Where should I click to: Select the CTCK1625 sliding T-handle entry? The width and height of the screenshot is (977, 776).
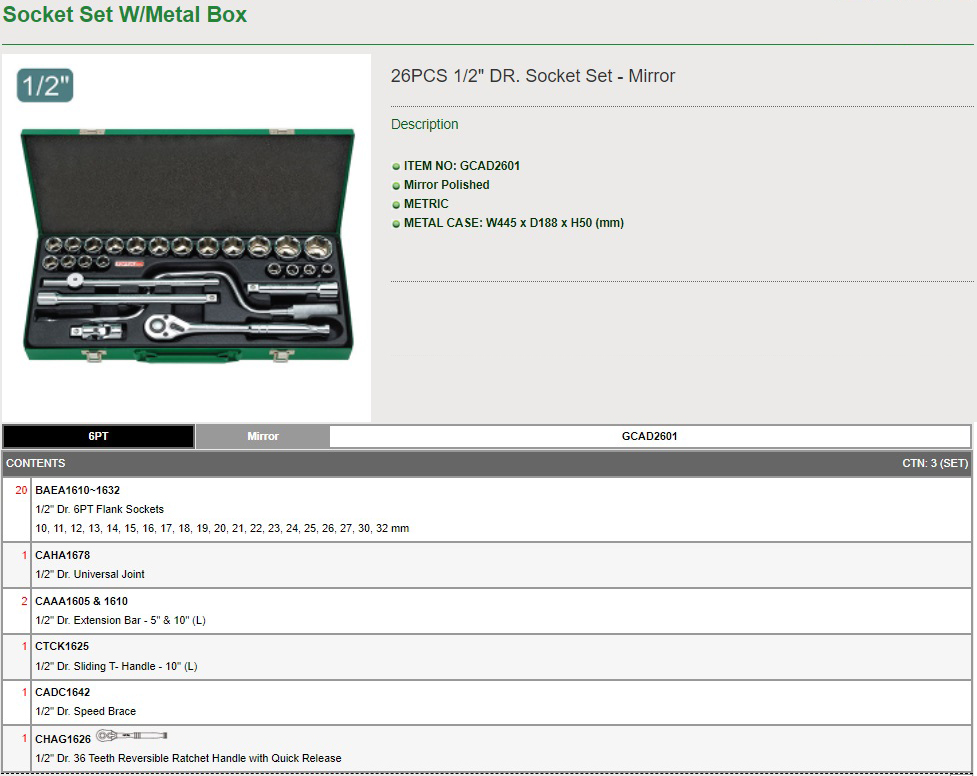tap(62, 646)
